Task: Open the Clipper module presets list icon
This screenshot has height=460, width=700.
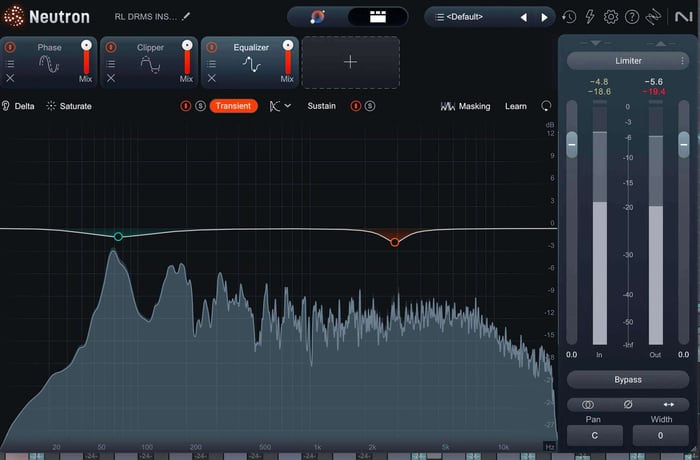Action: tap(111, 64)
